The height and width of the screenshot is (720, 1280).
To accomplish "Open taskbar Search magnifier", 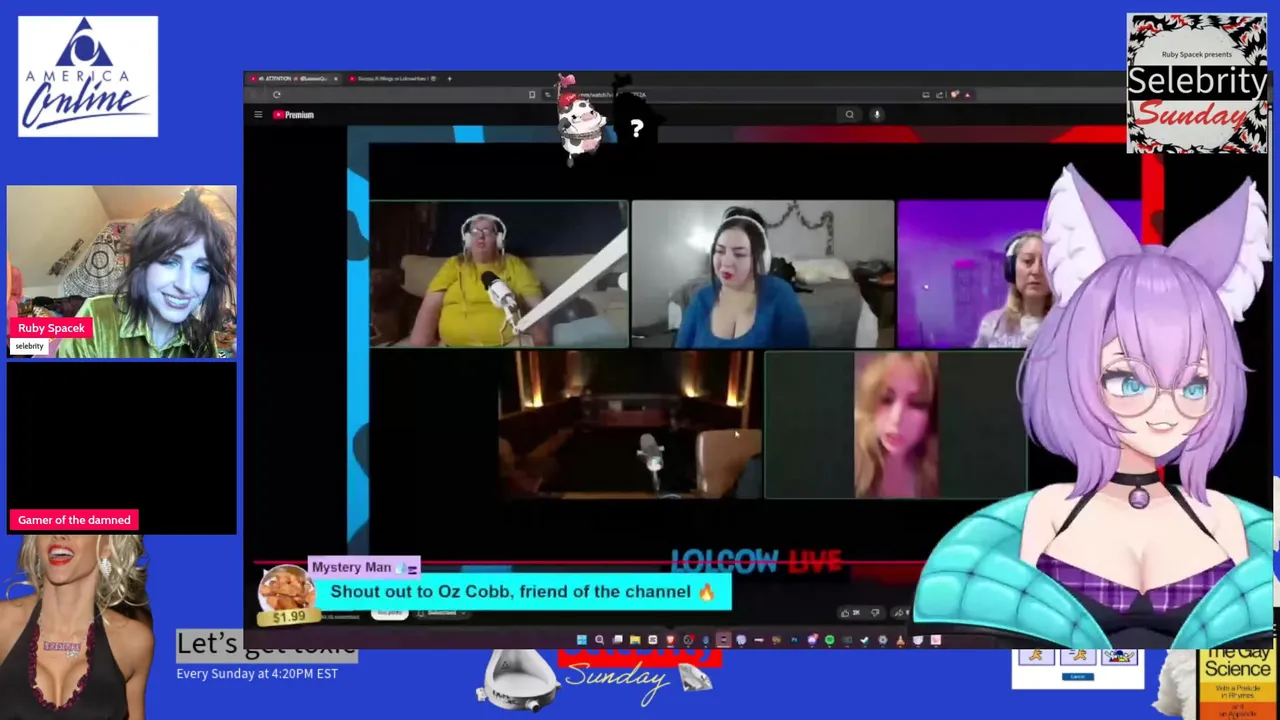I will coord(599,640).
